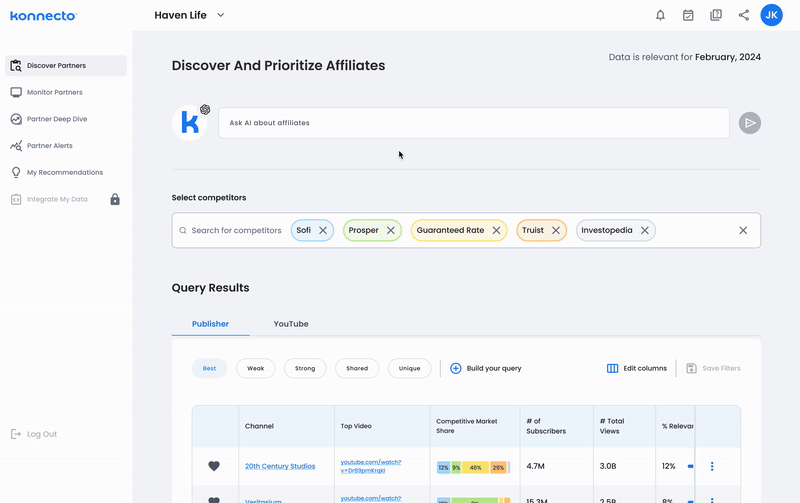The image size is (800, 503).
Task: Click the share icon in top bar
Action: 744,15
